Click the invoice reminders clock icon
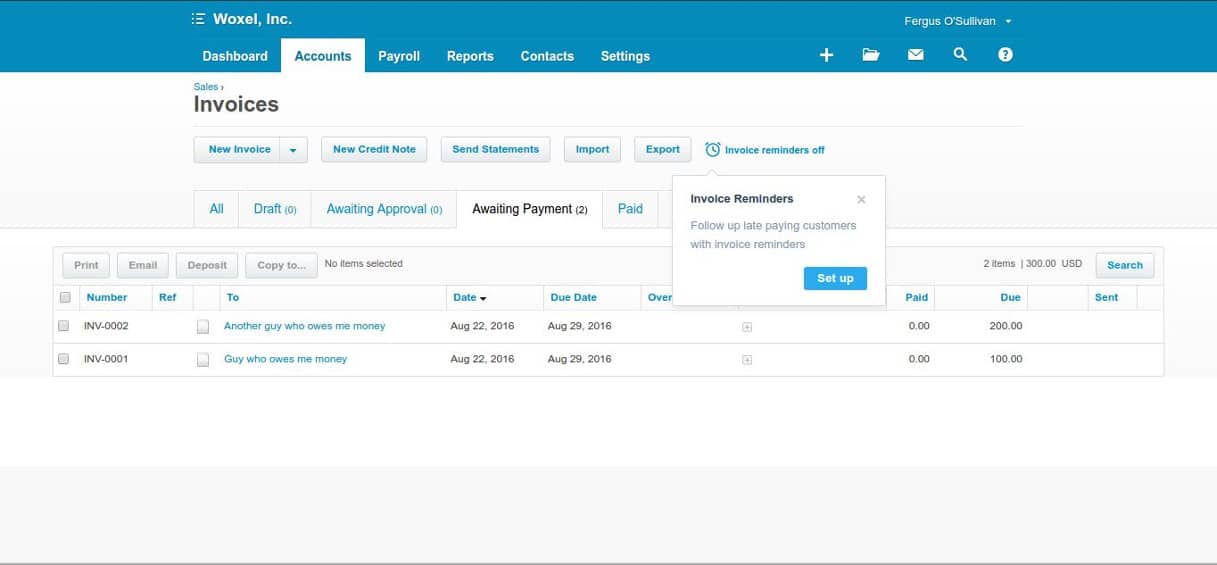The image size is (1217, 565). coord(712,149)
